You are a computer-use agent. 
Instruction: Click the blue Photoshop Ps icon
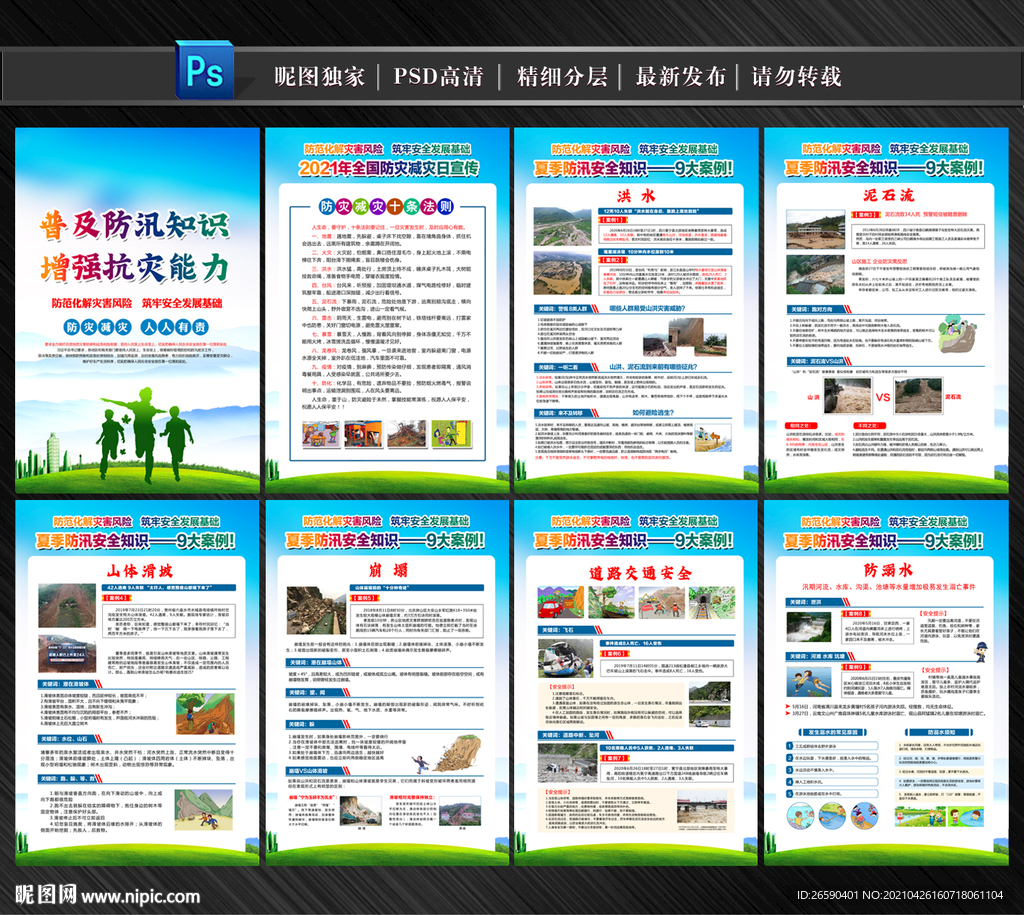(x=204, y=70)
